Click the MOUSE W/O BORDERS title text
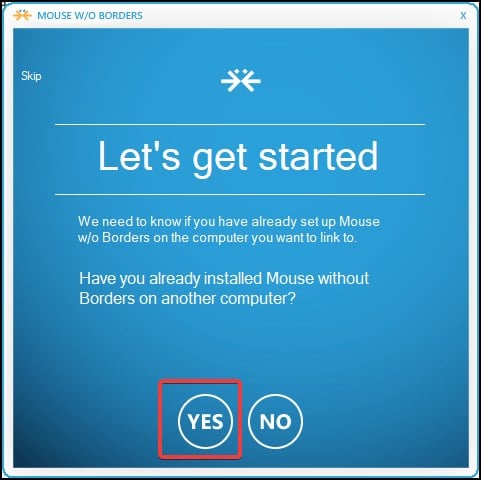481x480 pixels. tap(90, 15)
